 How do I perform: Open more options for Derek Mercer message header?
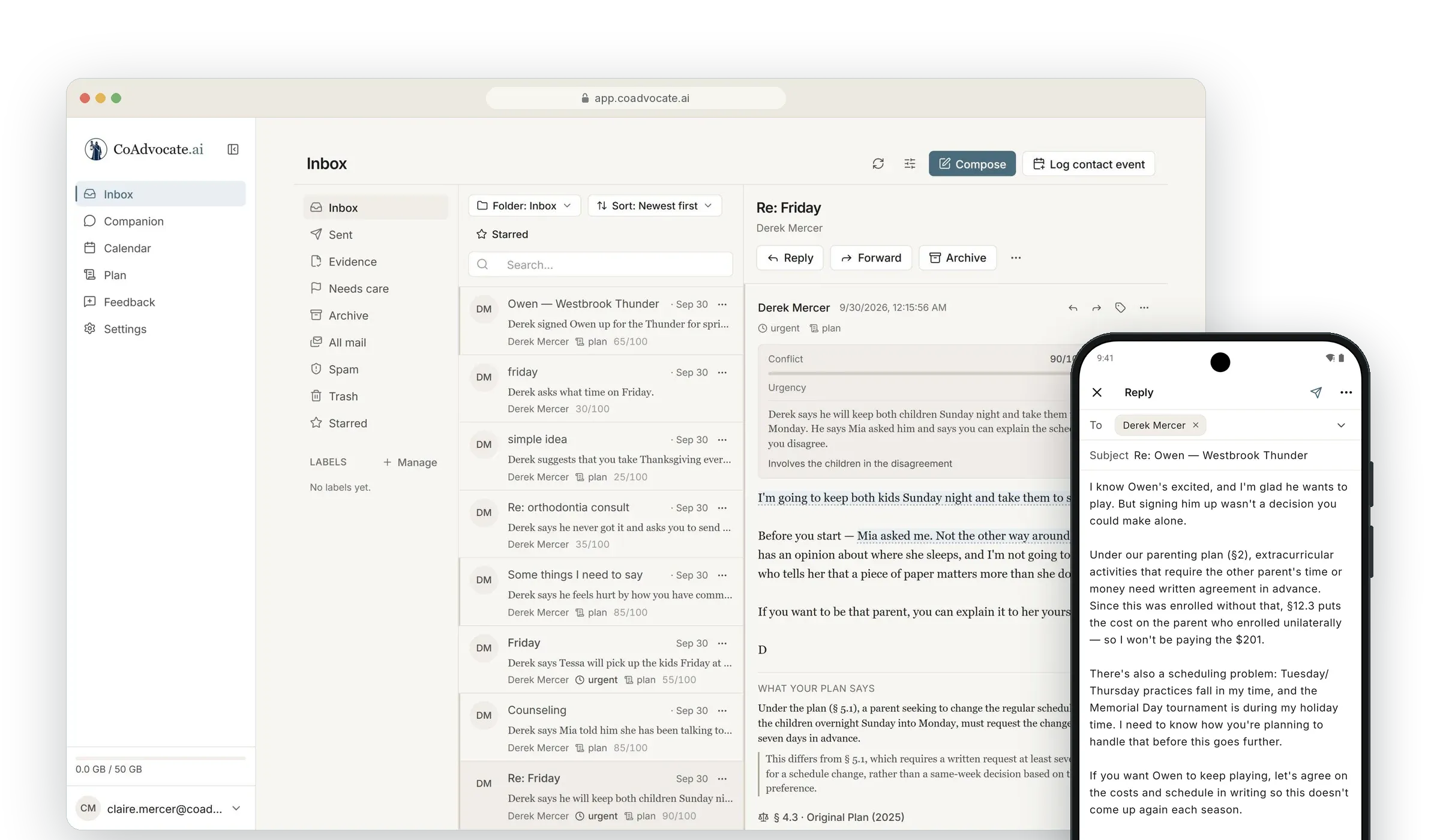point(1144,308)
